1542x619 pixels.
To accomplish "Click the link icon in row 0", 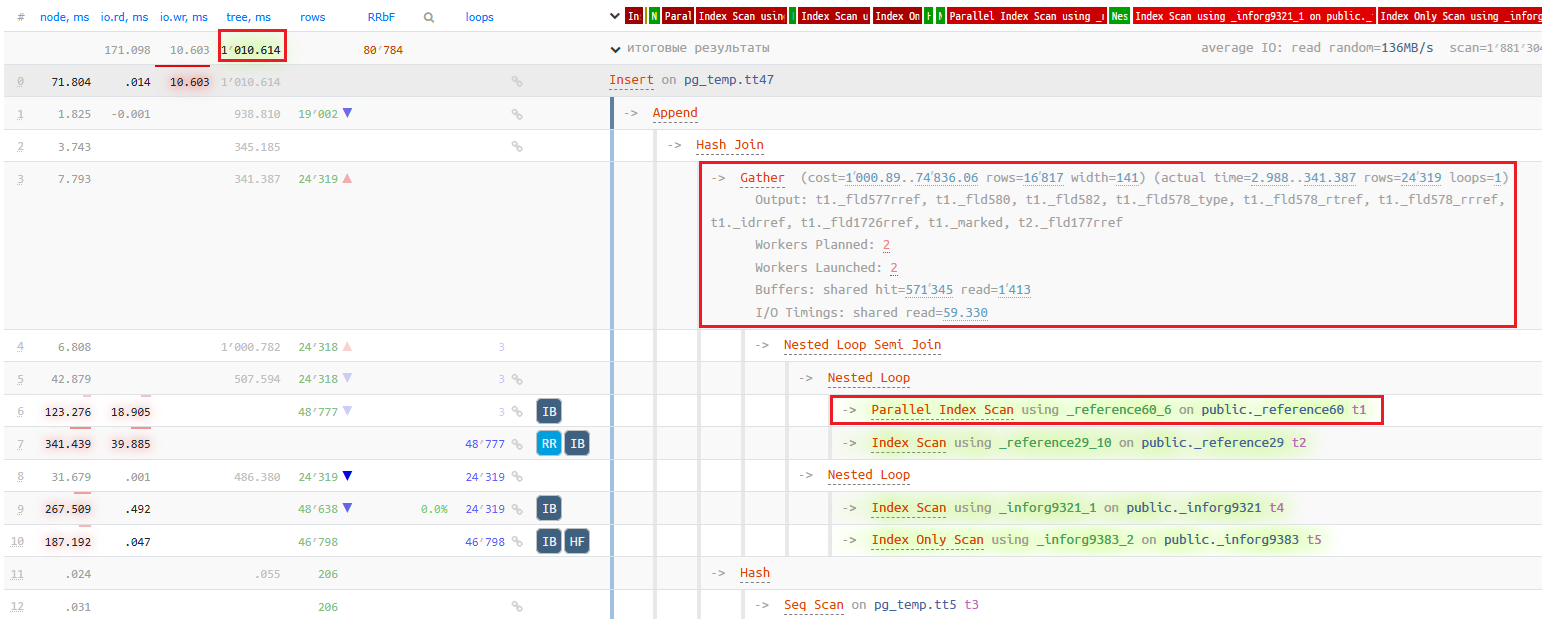I will tap(517, 82).
